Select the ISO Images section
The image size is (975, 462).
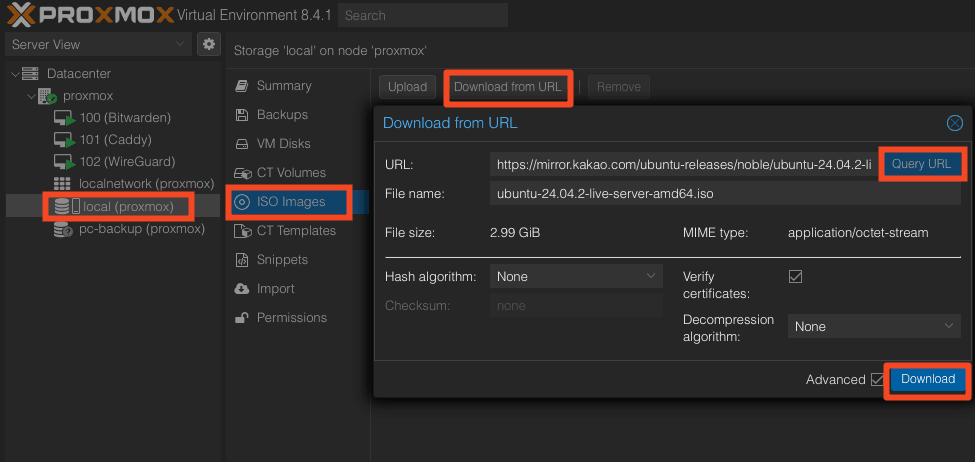pyautogui.click(x=291, y=202)
